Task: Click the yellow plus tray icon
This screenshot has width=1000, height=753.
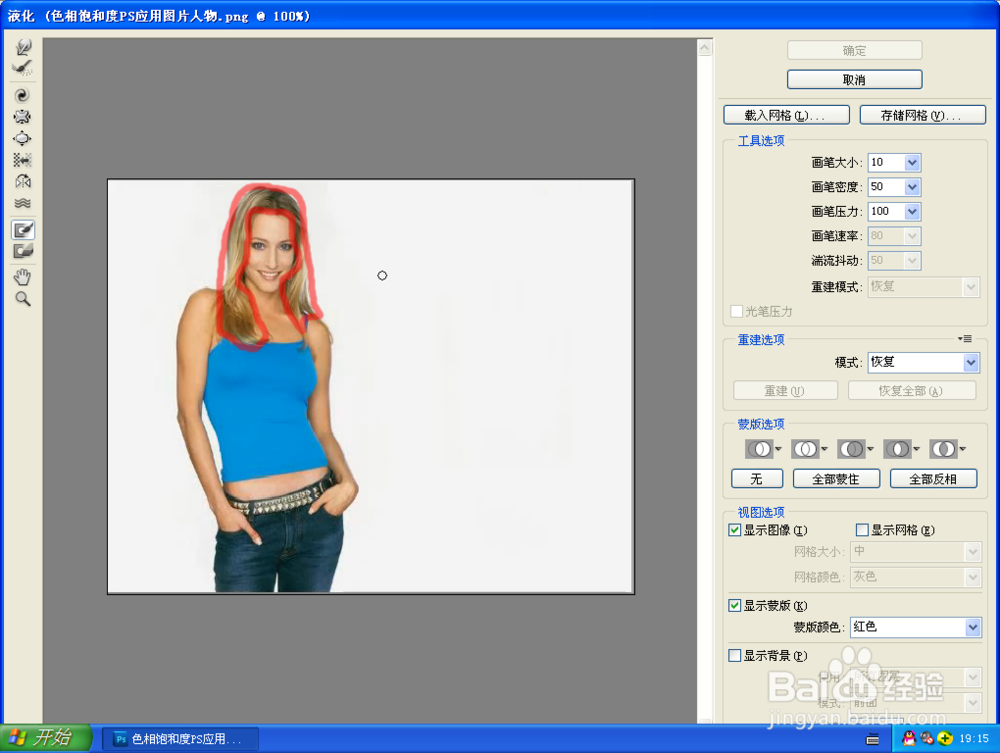Action: (x=945, y=738)
